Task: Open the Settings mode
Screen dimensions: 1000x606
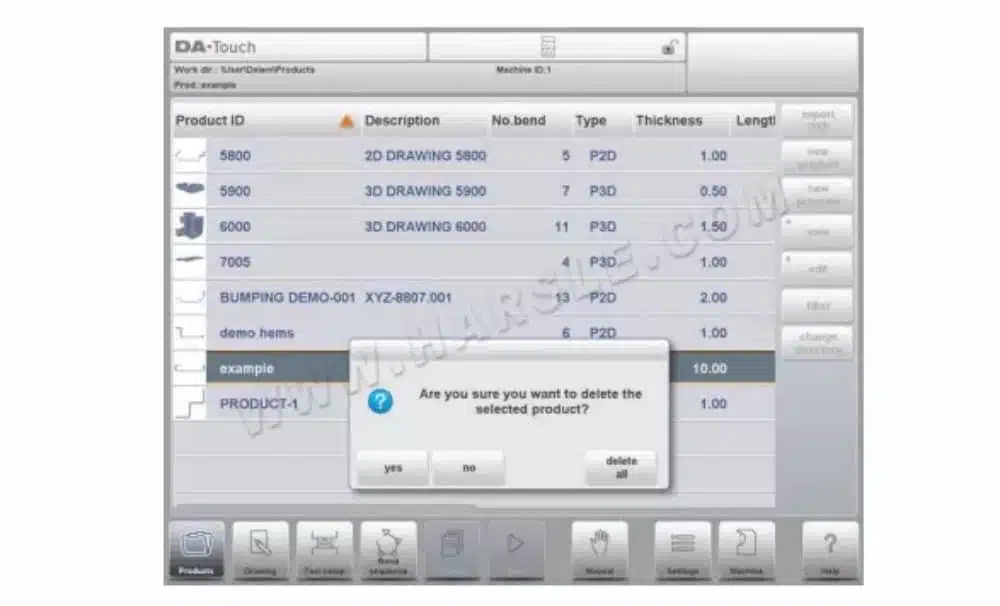Action: (682, 550)
